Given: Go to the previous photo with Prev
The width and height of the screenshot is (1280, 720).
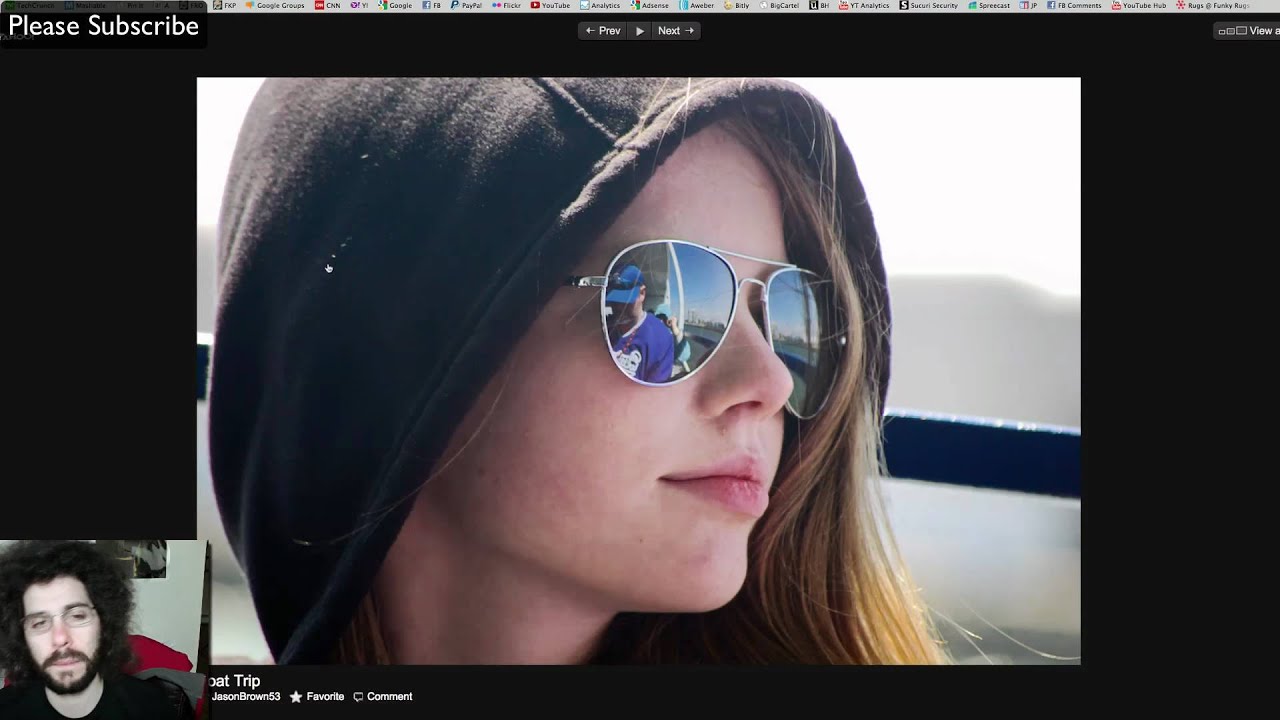Looking at the screenshot, I should pos(603,31).
